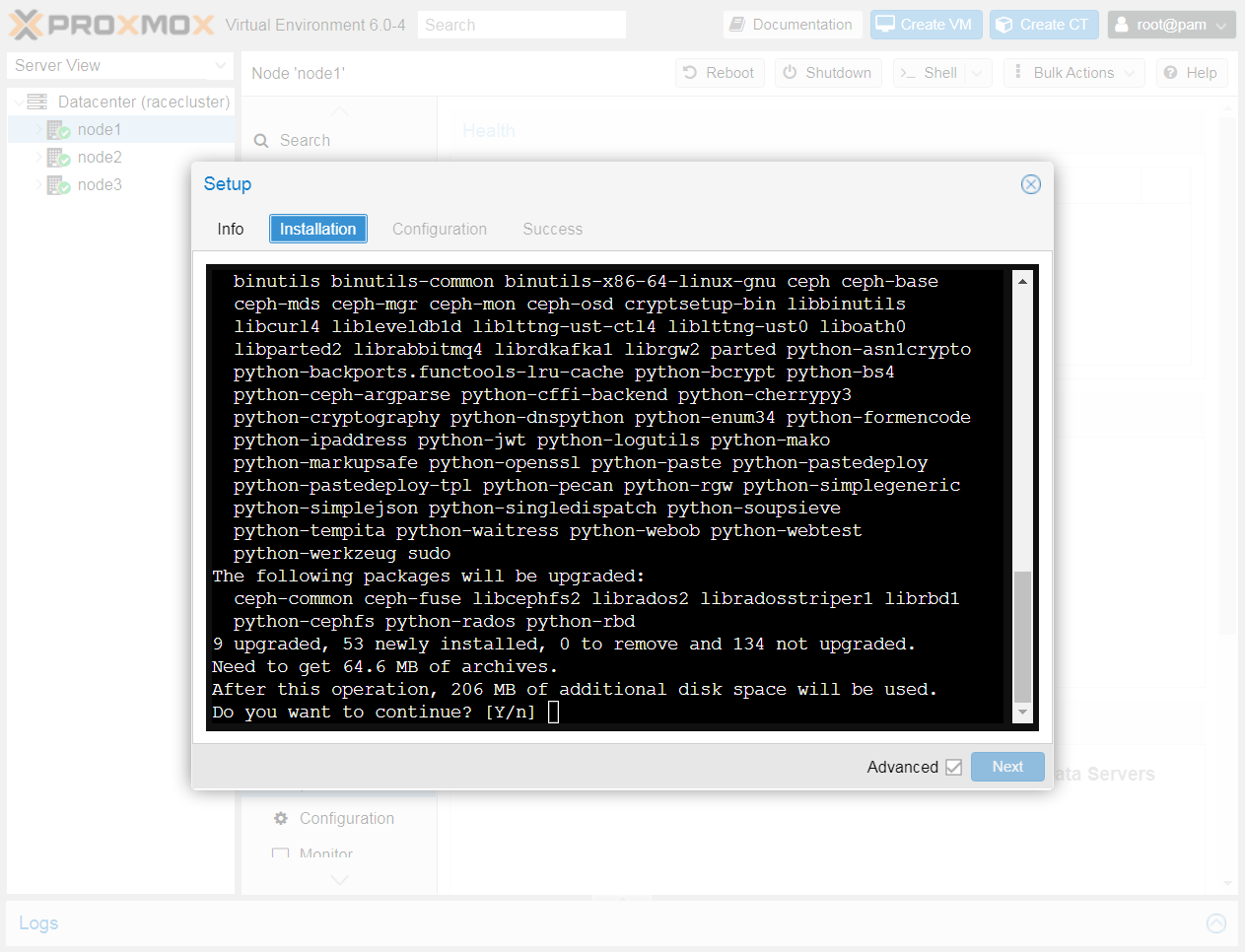Expand node1 tree arrow
The height and width of the screenshot is (952, 1245).
[38, 129]
